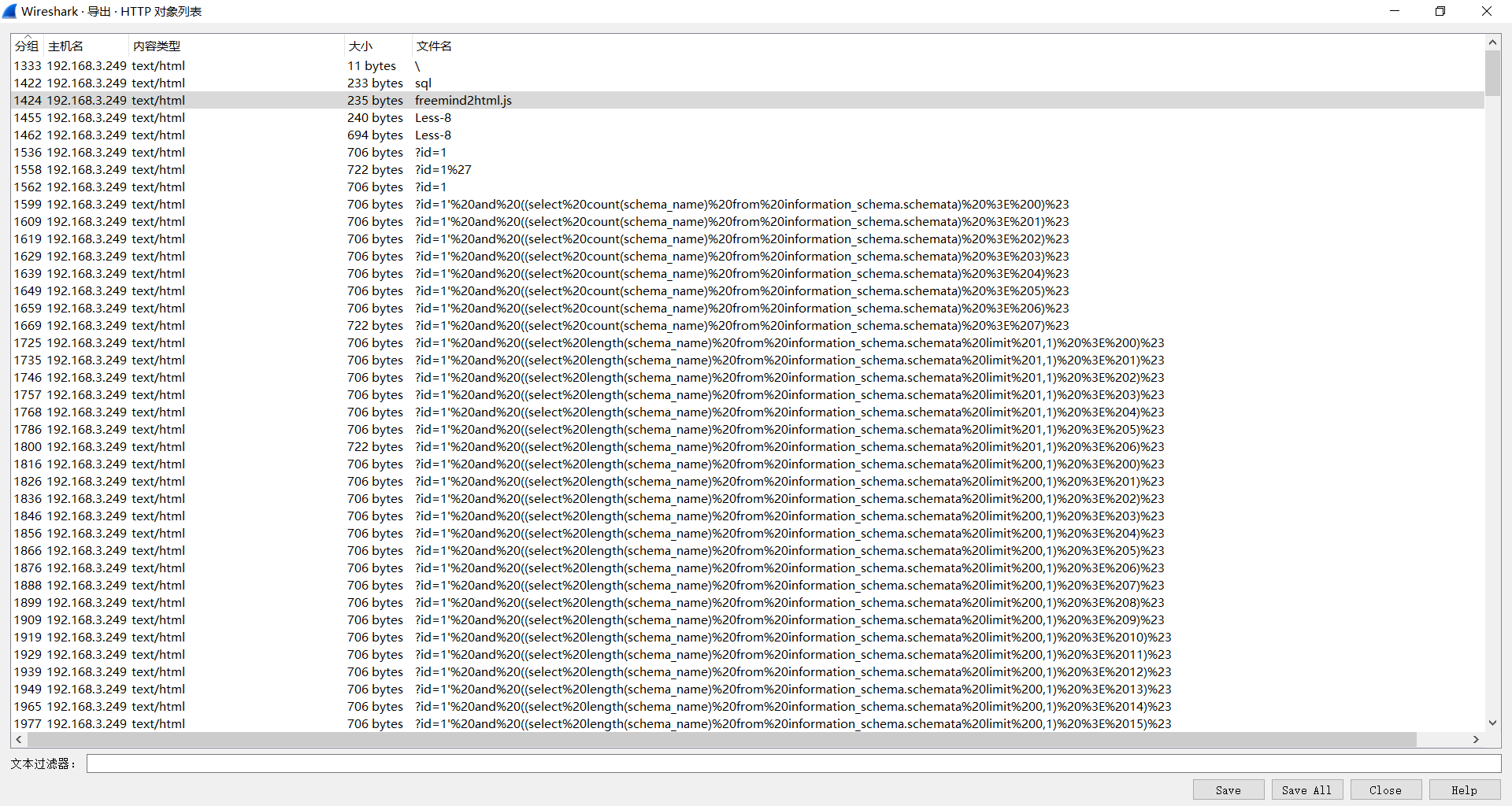Image resolution: width=1512 pixels, height=806 pixels.
Task: Select packet 1826 row
Action: [x=747, y=481]
